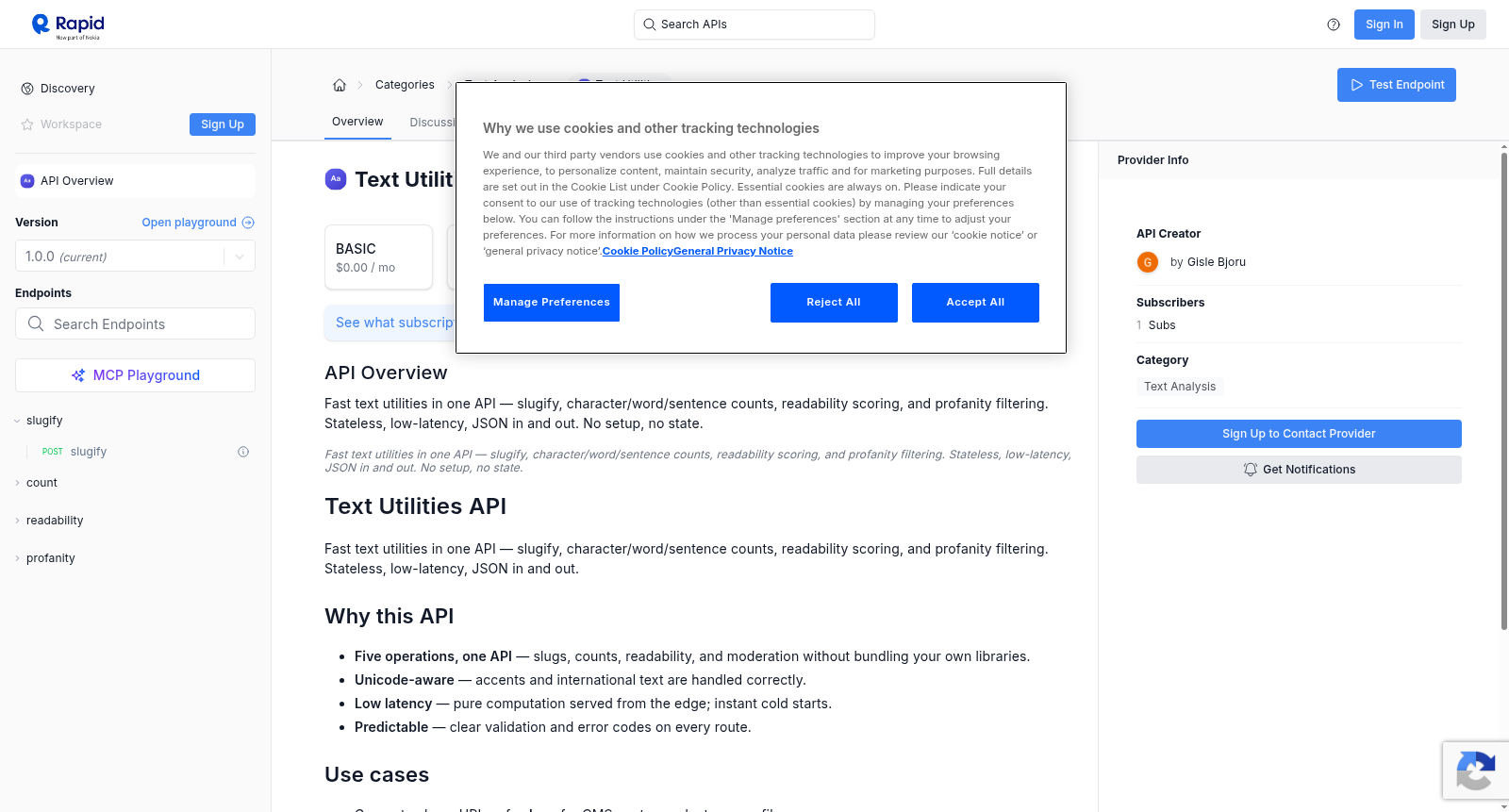Select Discovery in the sidebar
The width and height of the screenshot is (1509, 812).
point(68,89)
